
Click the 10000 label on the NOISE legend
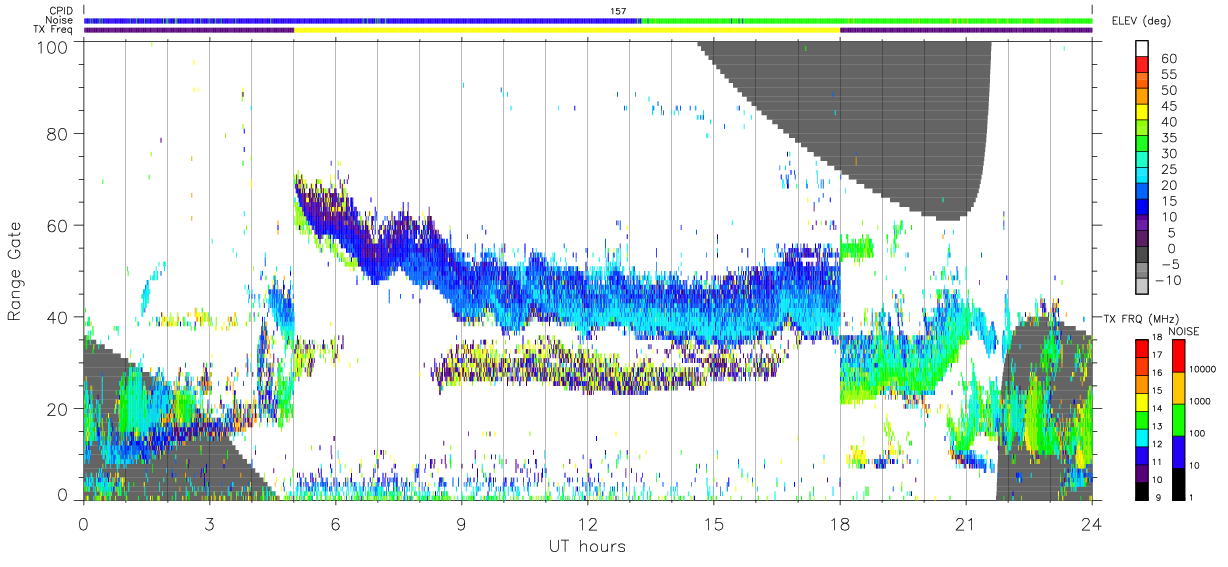1202,370
